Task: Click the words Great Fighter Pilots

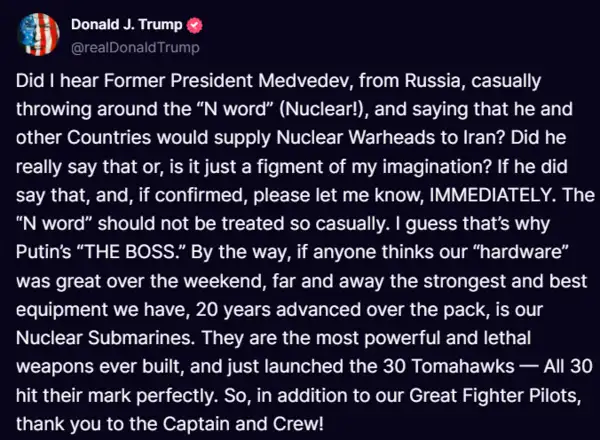Action: 495,395
